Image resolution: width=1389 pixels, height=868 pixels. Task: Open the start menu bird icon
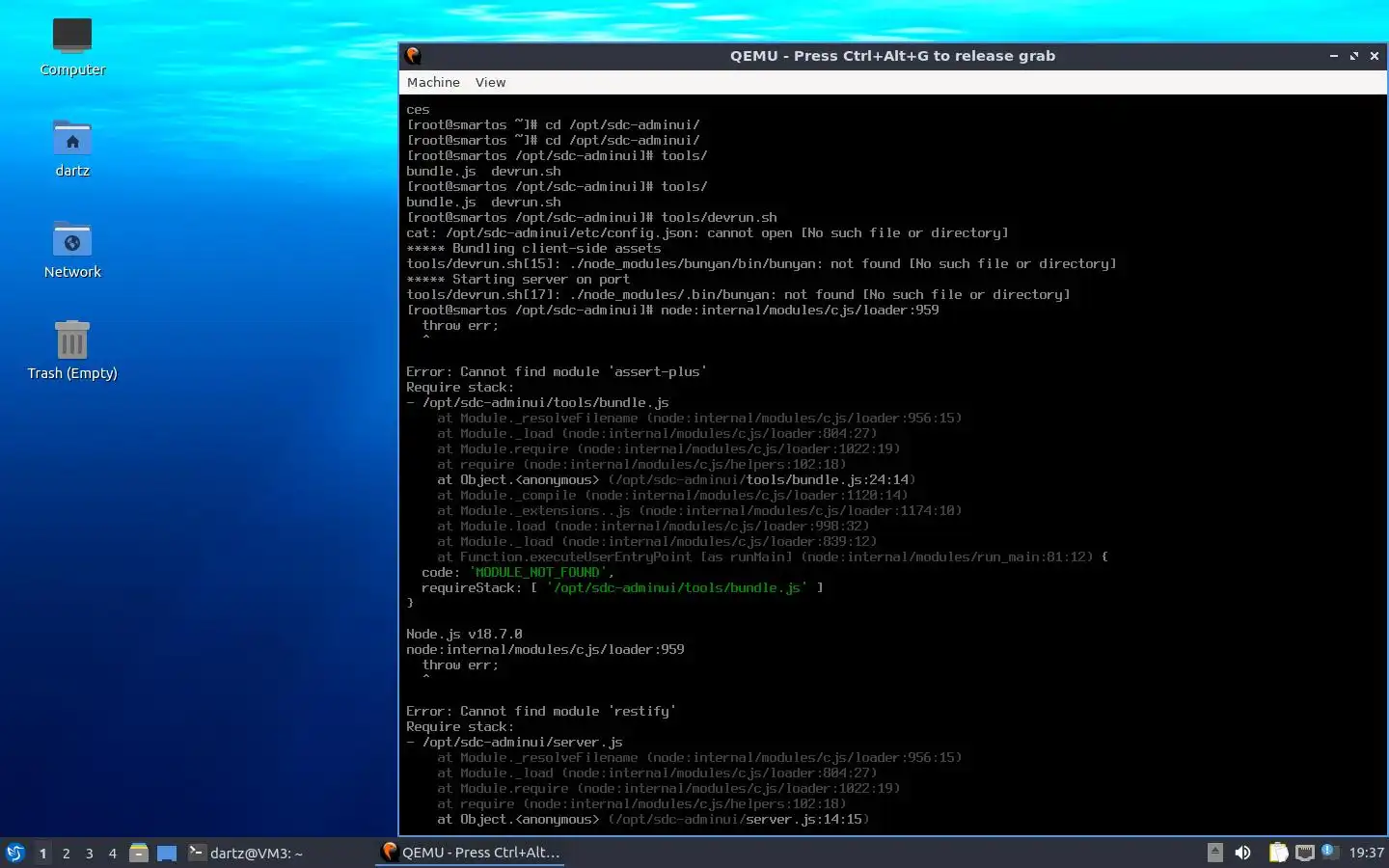[15, 853]
